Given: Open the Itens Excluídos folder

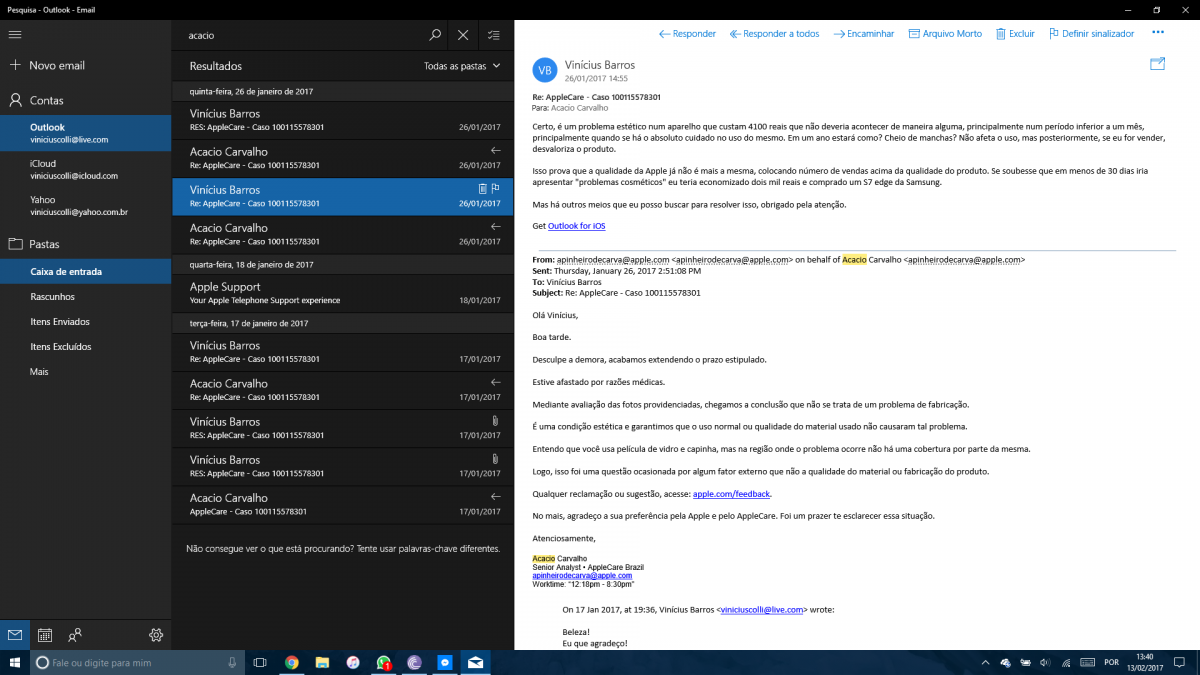Looking at the screenshot, I should [x=86, y=346].
